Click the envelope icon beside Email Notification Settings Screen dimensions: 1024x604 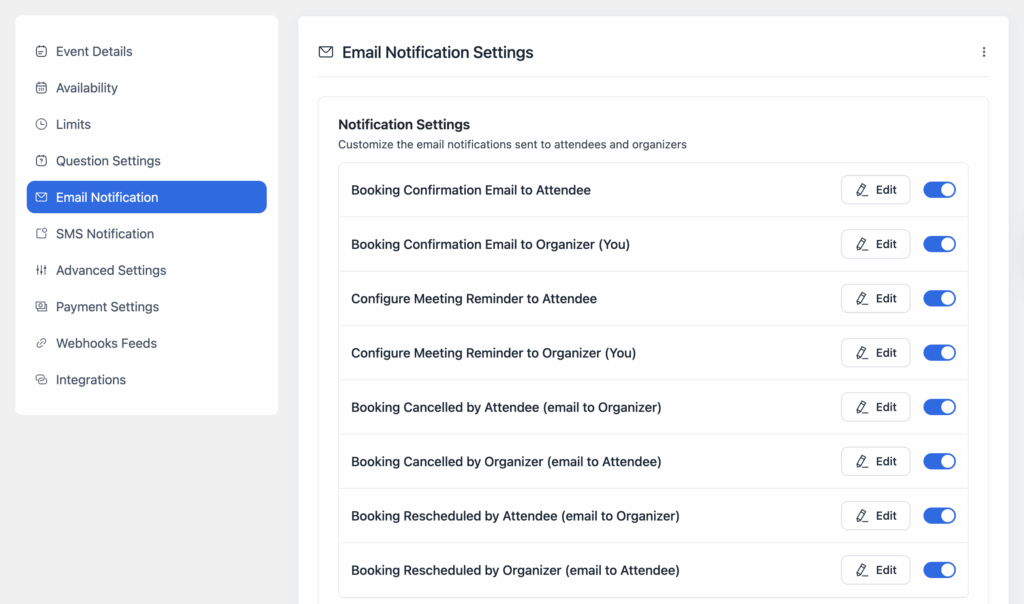click(325, 52)
